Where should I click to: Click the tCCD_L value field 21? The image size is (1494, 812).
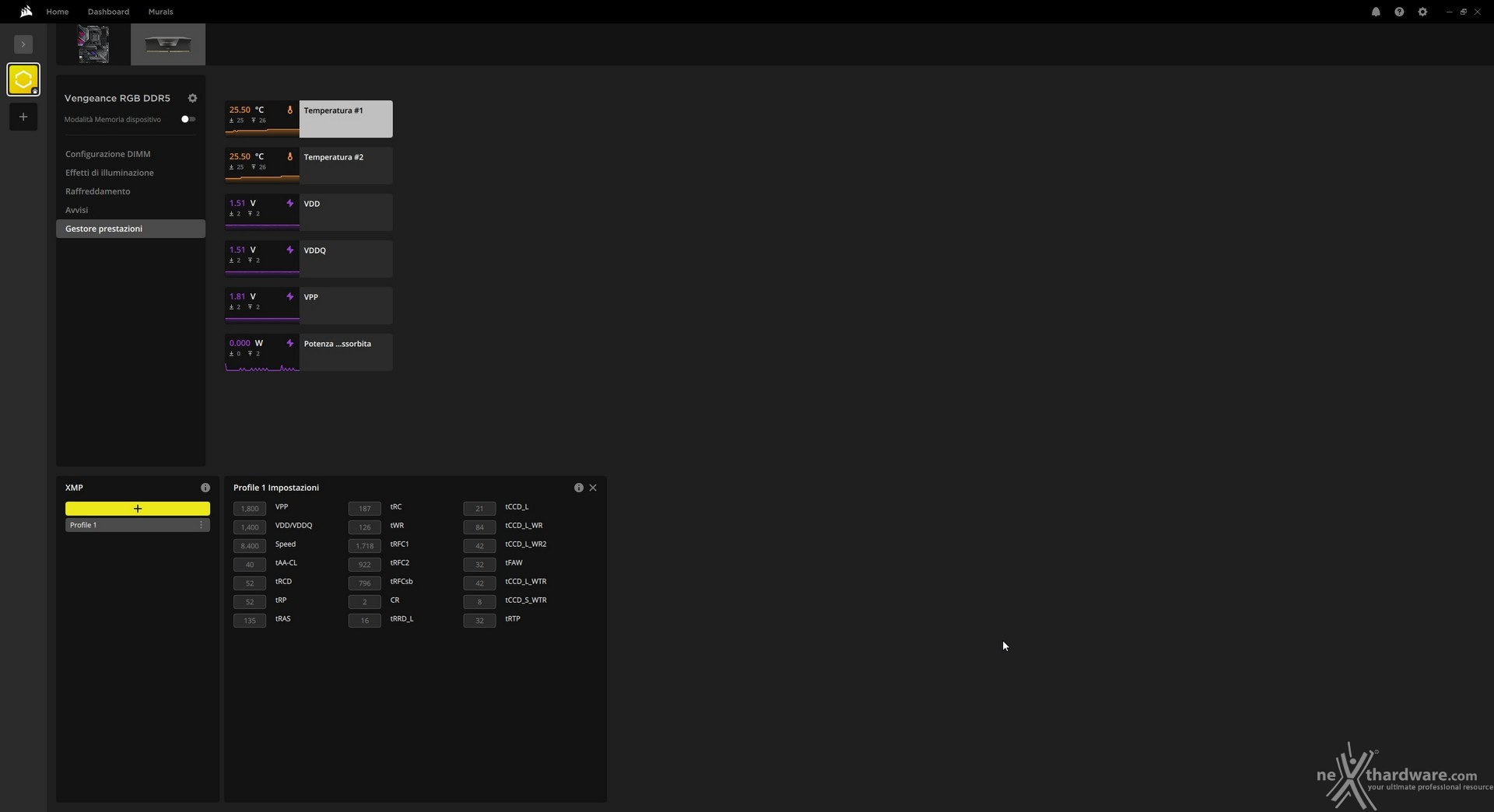[479, 509]
